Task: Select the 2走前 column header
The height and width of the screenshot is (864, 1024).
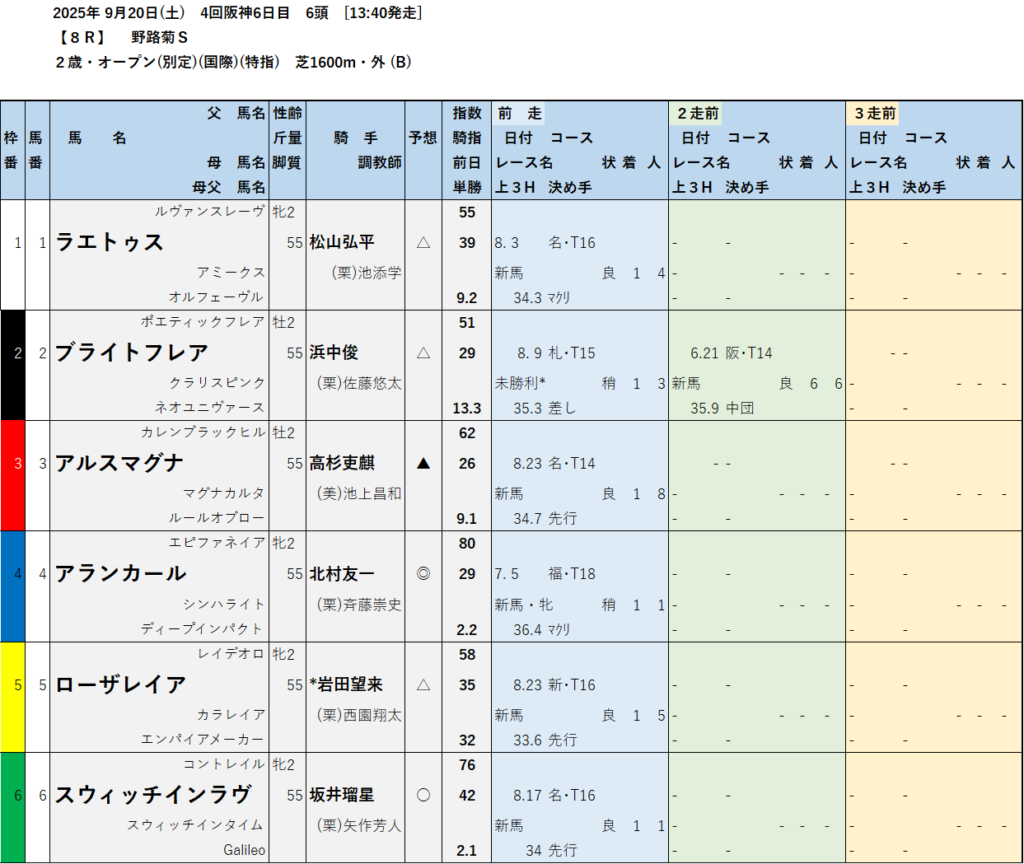Action: click(698, 114)
